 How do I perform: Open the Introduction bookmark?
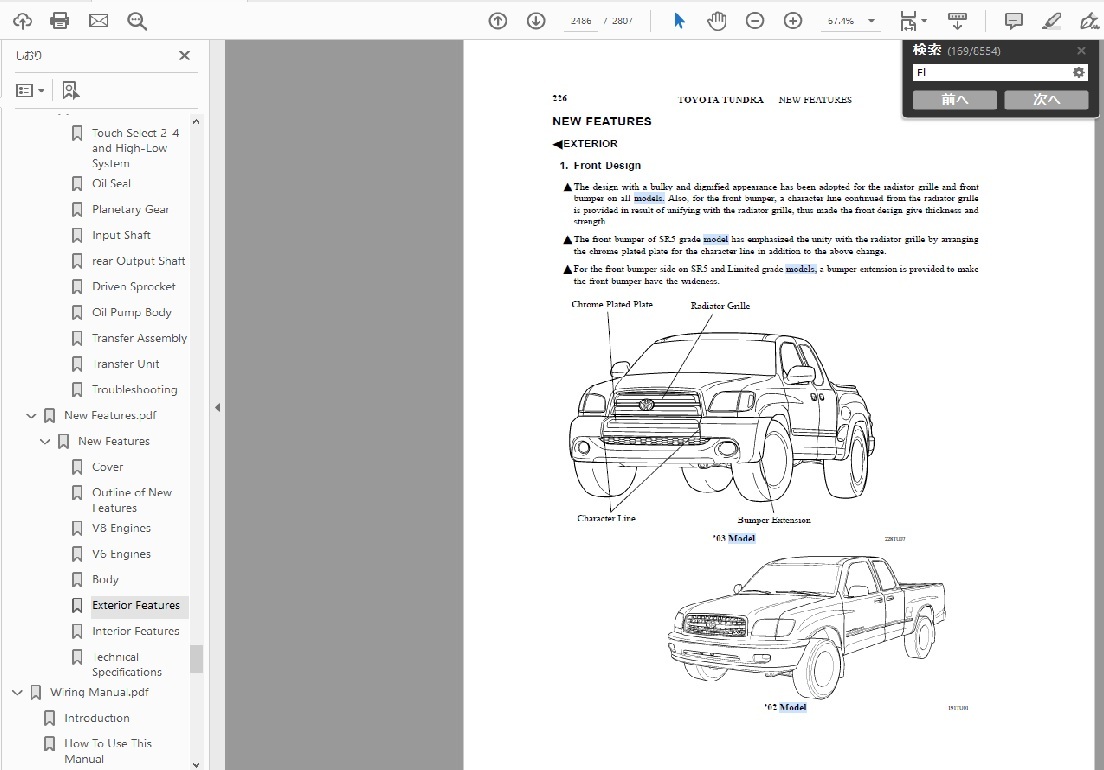[96, 718]
